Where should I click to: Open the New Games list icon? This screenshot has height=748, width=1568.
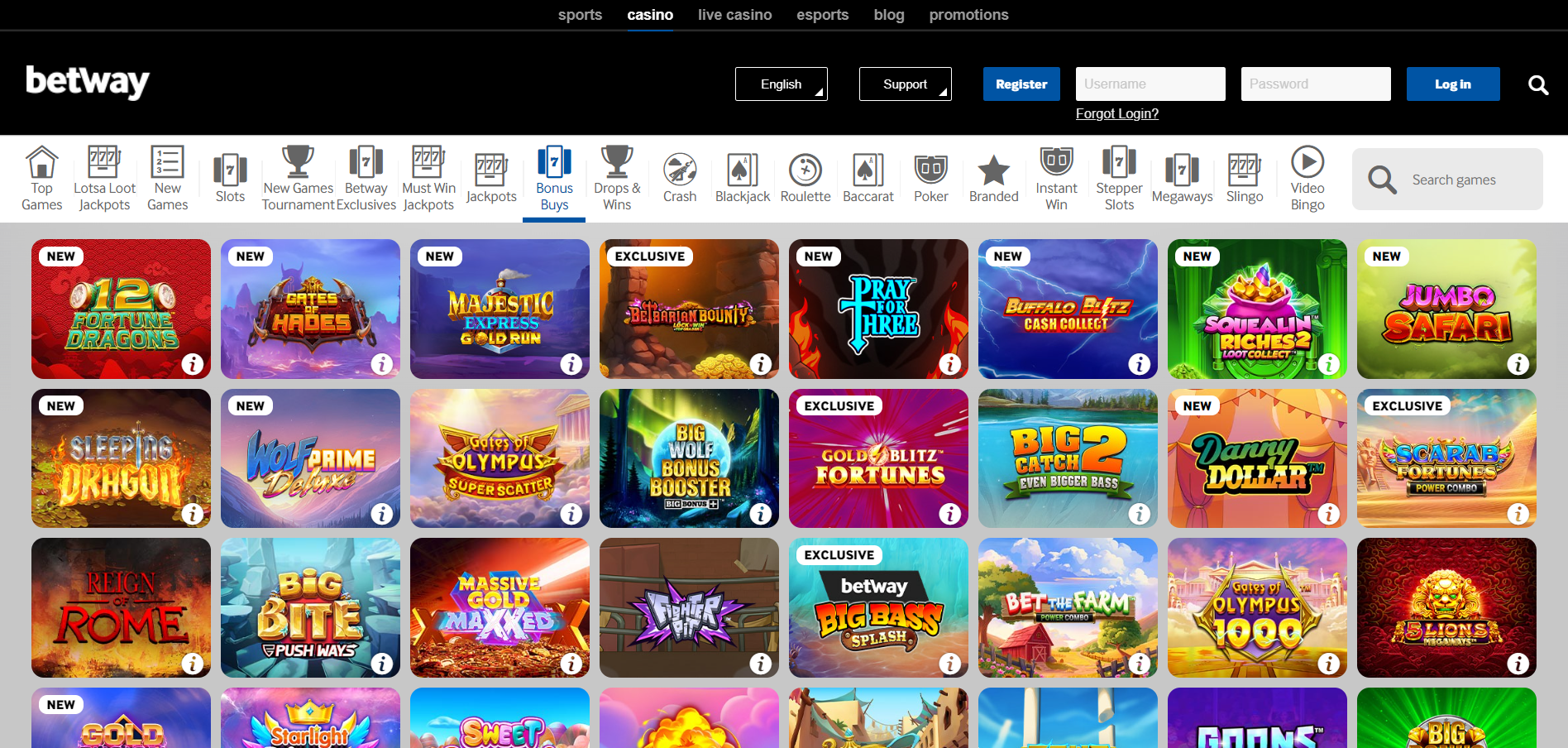[x=167, y=162]
